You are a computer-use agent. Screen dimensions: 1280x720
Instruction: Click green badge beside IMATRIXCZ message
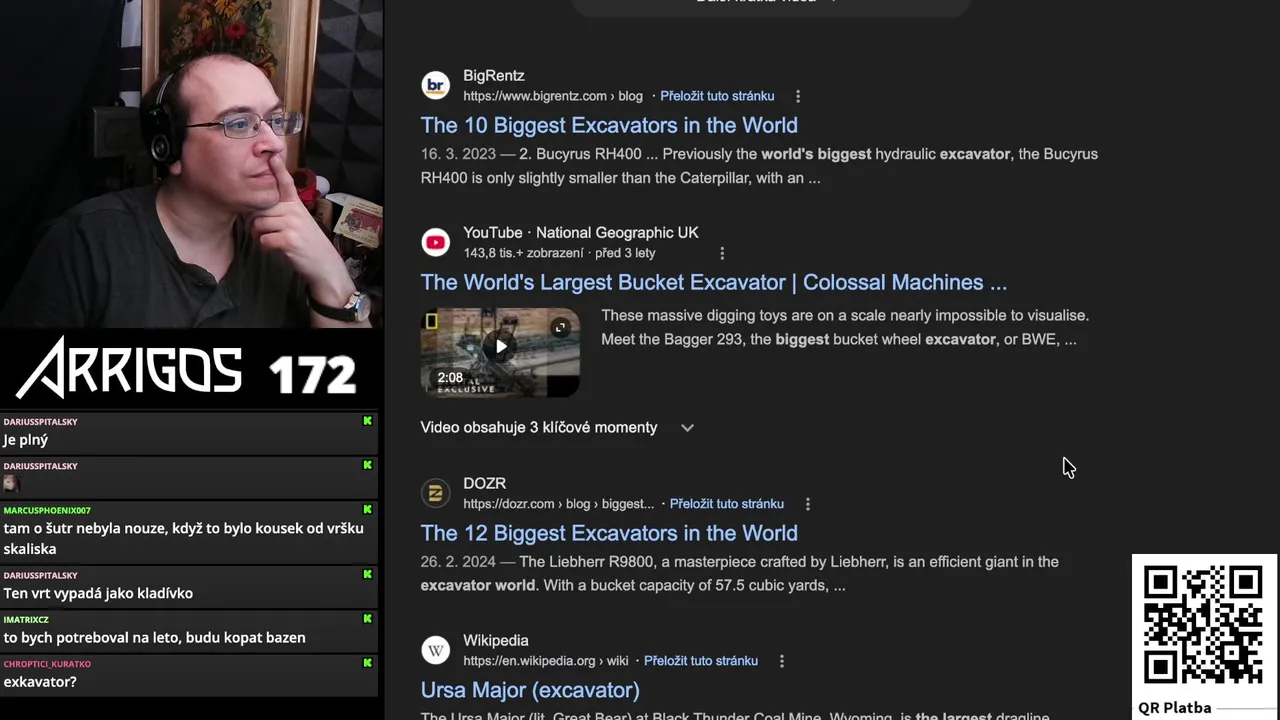pos(367,619)
